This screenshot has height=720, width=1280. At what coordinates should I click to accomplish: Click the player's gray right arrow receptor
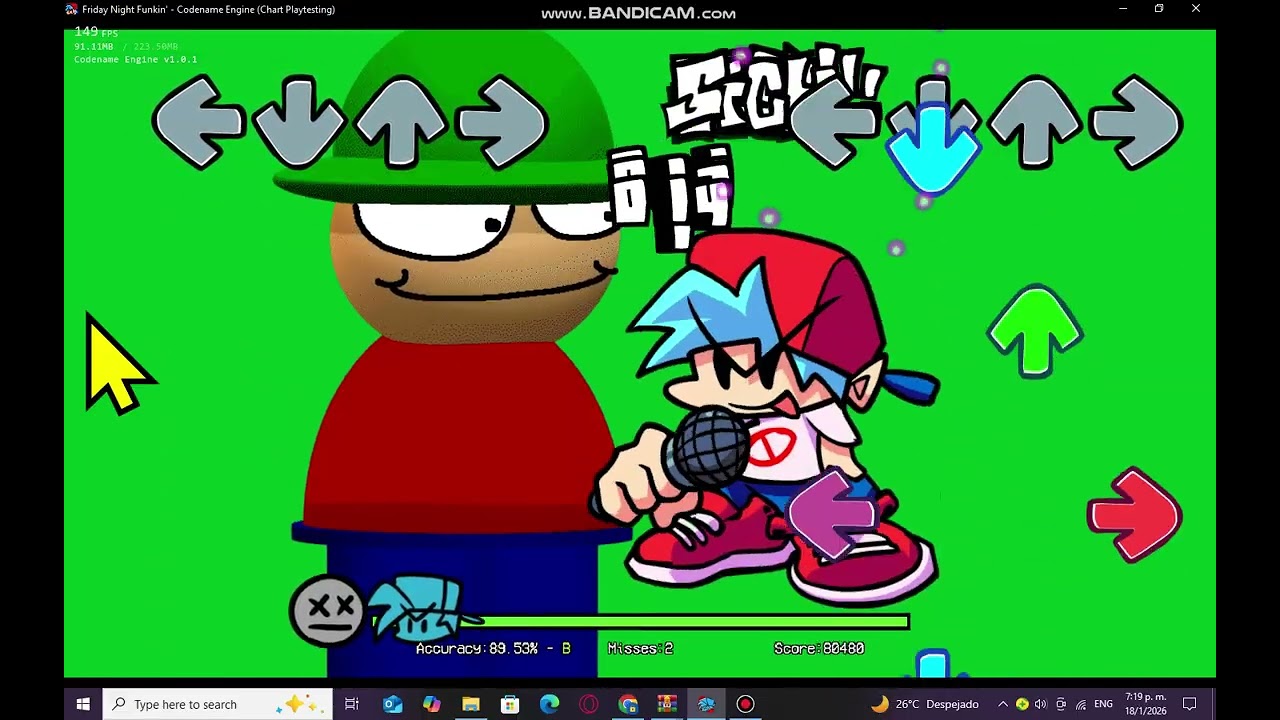point(1136,121)
